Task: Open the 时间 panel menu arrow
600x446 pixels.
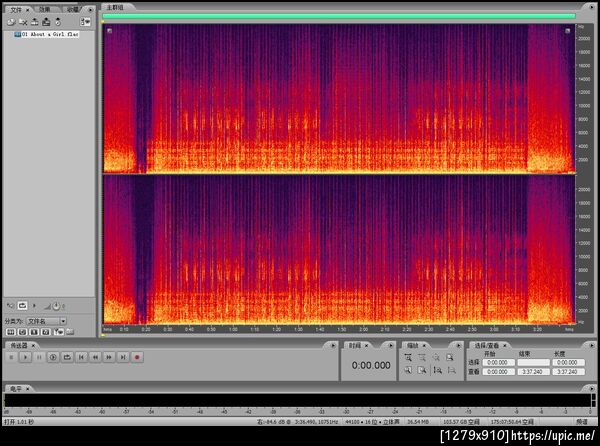Action: coord(391,345)
